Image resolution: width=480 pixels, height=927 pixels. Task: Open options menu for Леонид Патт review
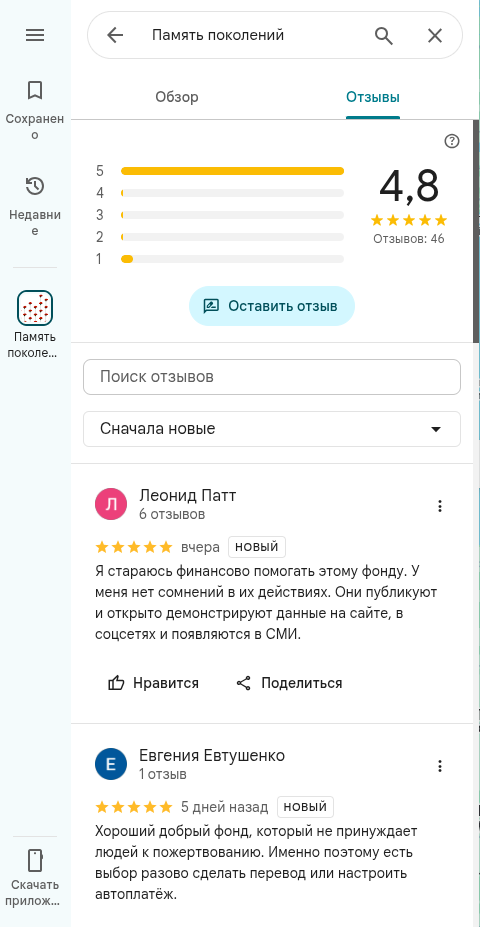click(x=439, y=506)
